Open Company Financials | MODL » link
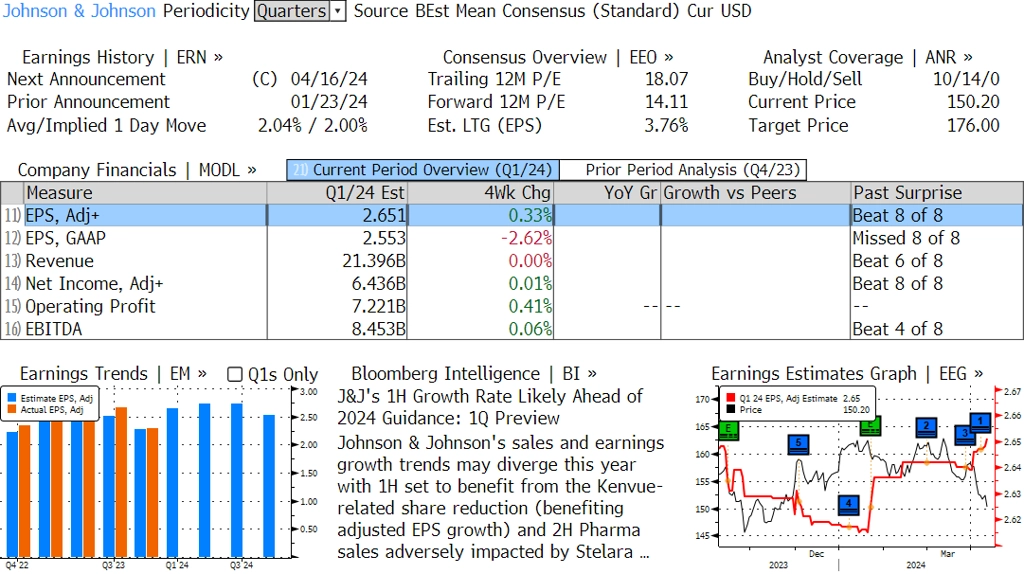The width and height of the screenshot is (1024, 574). (137, 170)
